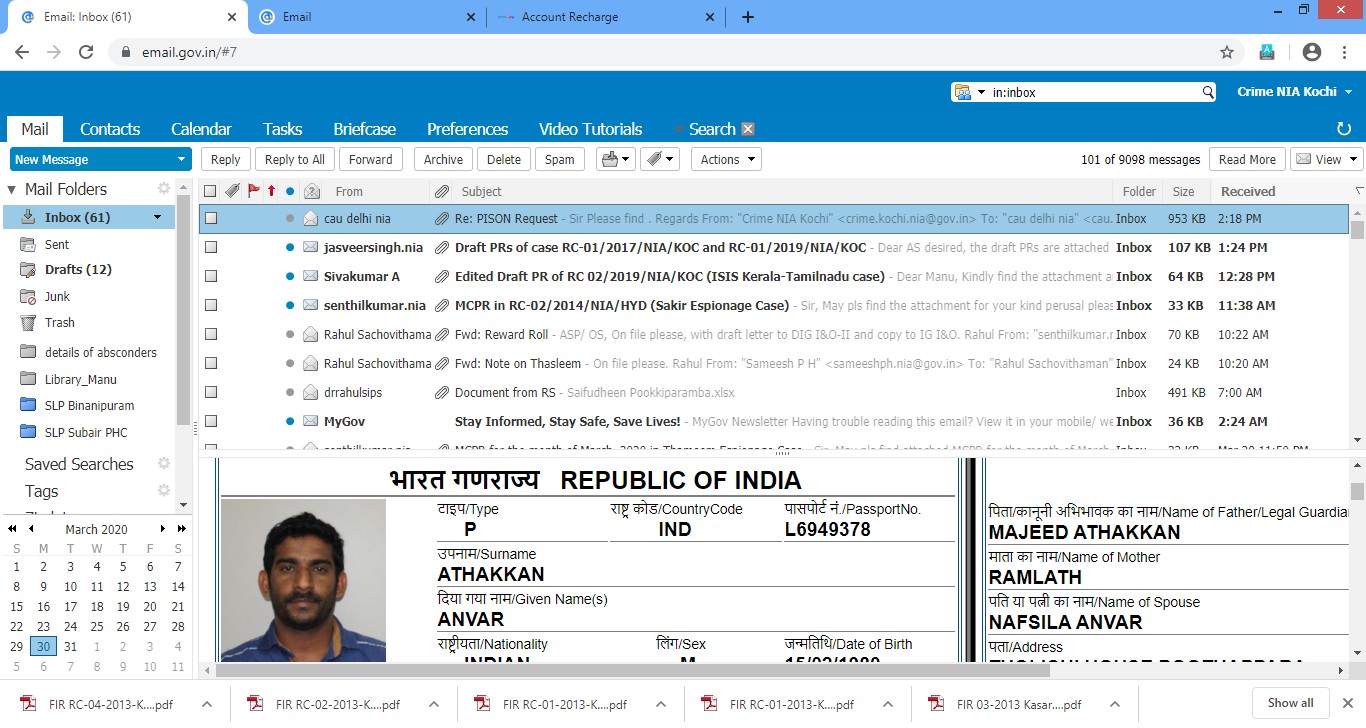1366x728 pixels.
Task: Open the Library_Manu folder
Action: [x=80, y=379]
